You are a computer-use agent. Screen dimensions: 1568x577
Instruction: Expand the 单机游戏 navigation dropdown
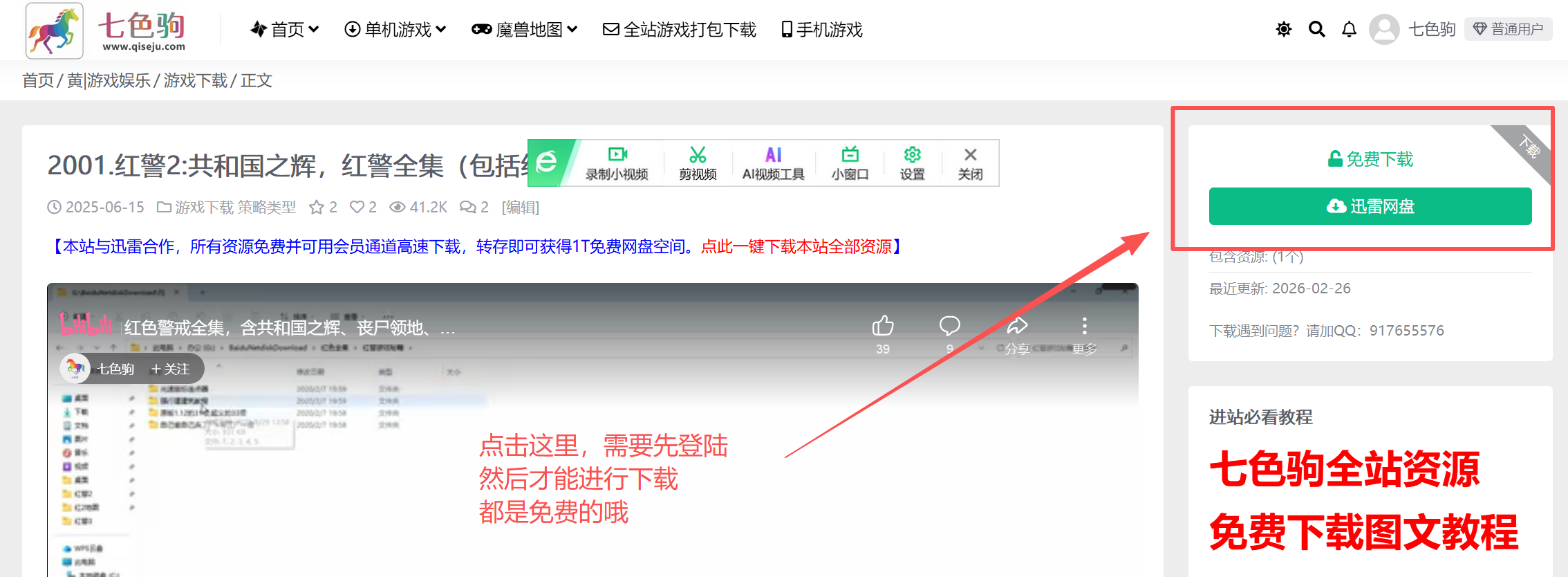395,30
